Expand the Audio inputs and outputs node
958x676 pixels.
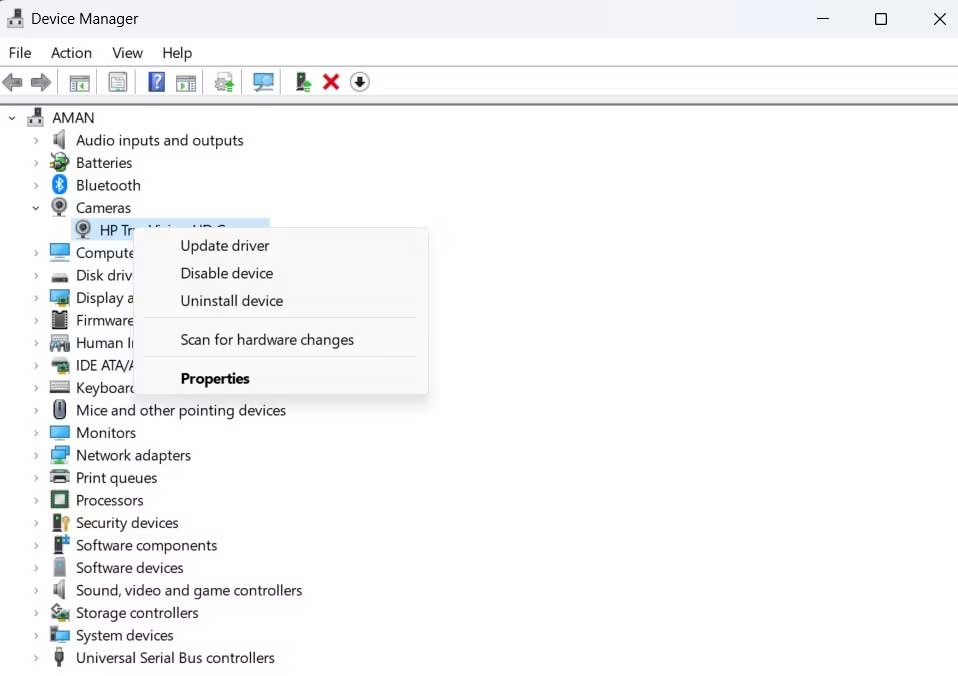click(x=36, y=141)
